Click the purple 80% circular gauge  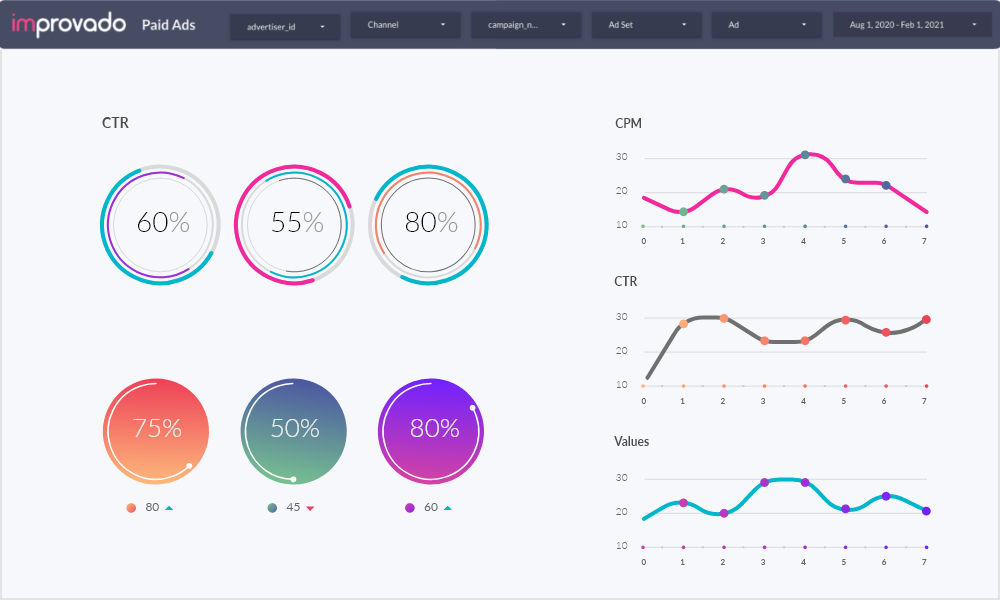click(x=430, y=431)
